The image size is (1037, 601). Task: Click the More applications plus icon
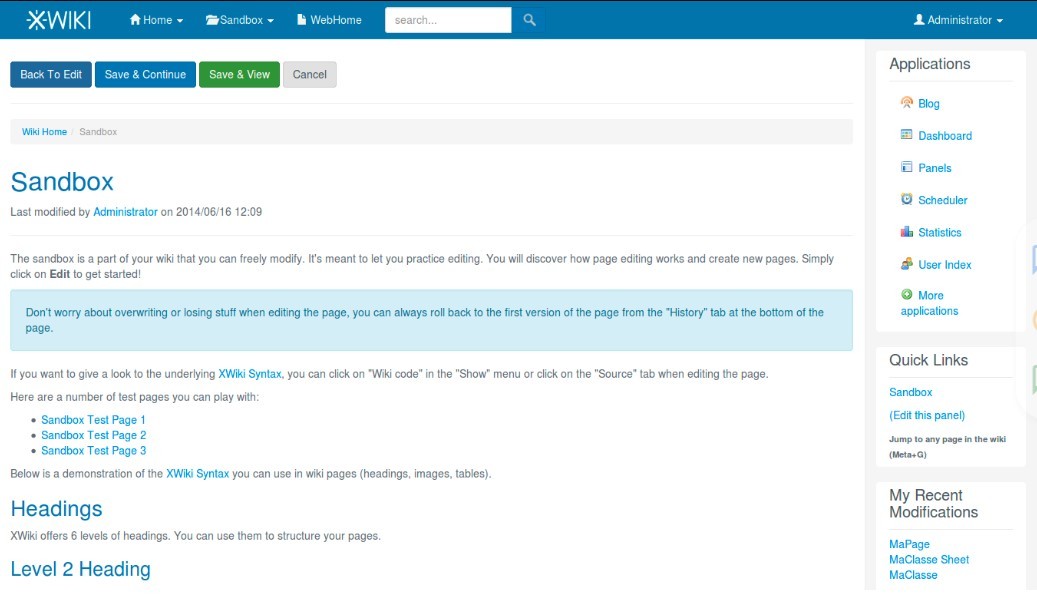pos(907,295)
